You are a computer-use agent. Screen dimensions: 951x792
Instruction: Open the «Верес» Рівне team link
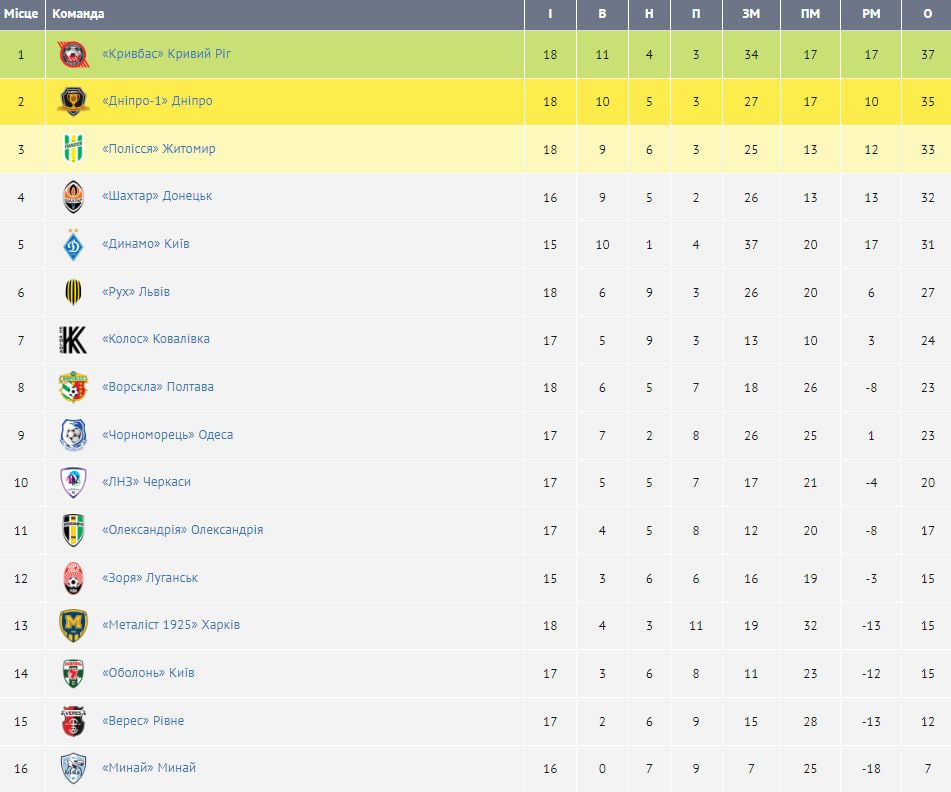pos(143,721)
